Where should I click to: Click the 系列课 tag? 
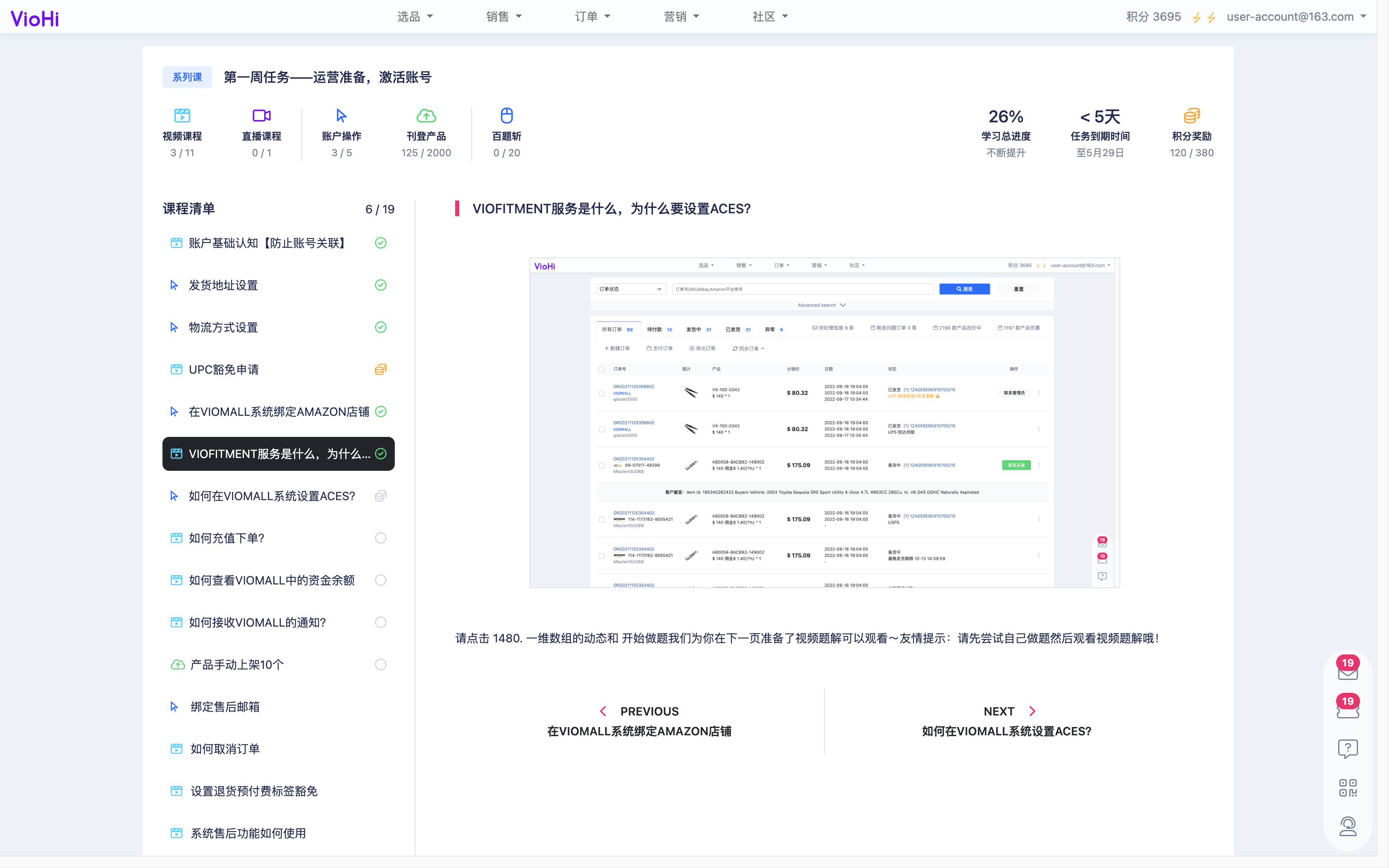click(x=187, y=77)
